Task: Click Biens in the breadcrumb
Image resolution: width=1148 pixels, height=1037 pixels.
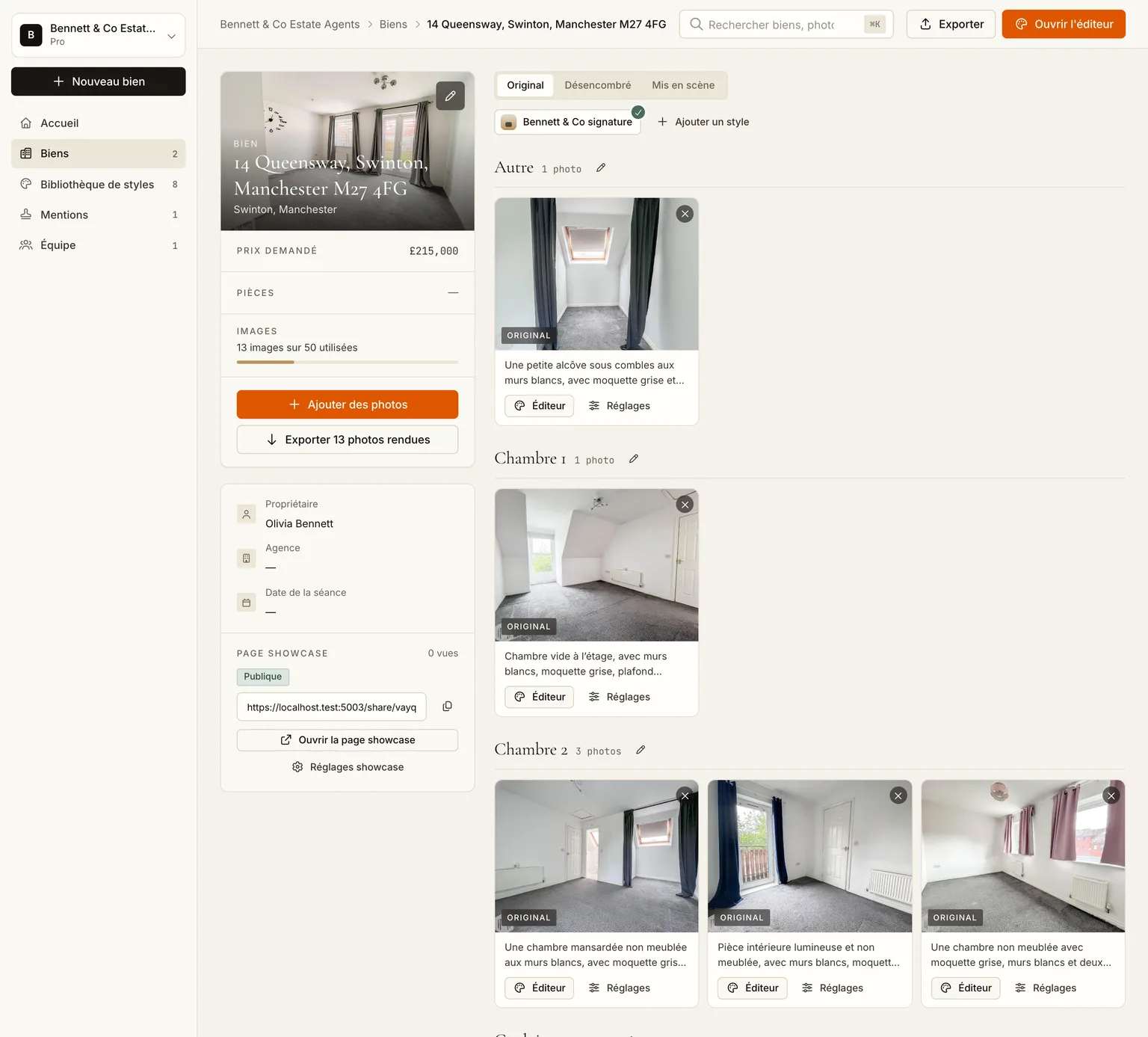Action: click(x=393, y=24)
